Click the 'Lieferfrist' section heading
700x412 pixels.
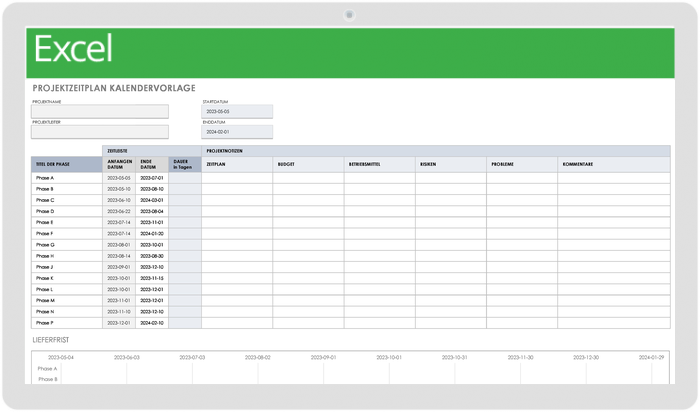[50, 340]
